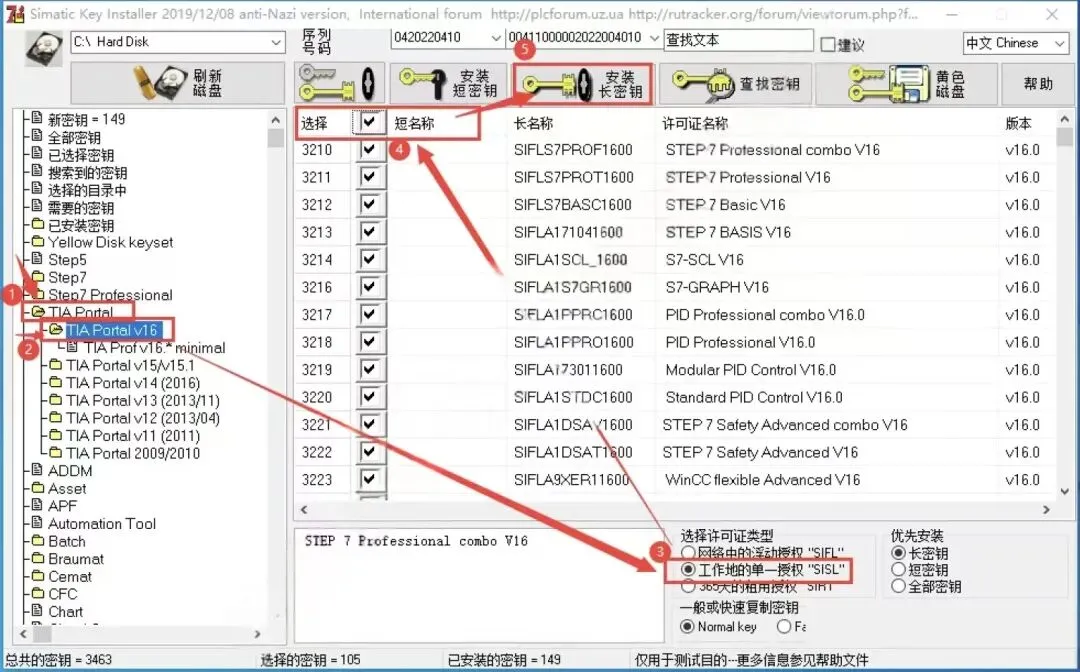Image resolution: width=1080 pixels, height=672 pixels.
Task: Toggle the select-all checkbox in header
Action: (370, 123)
